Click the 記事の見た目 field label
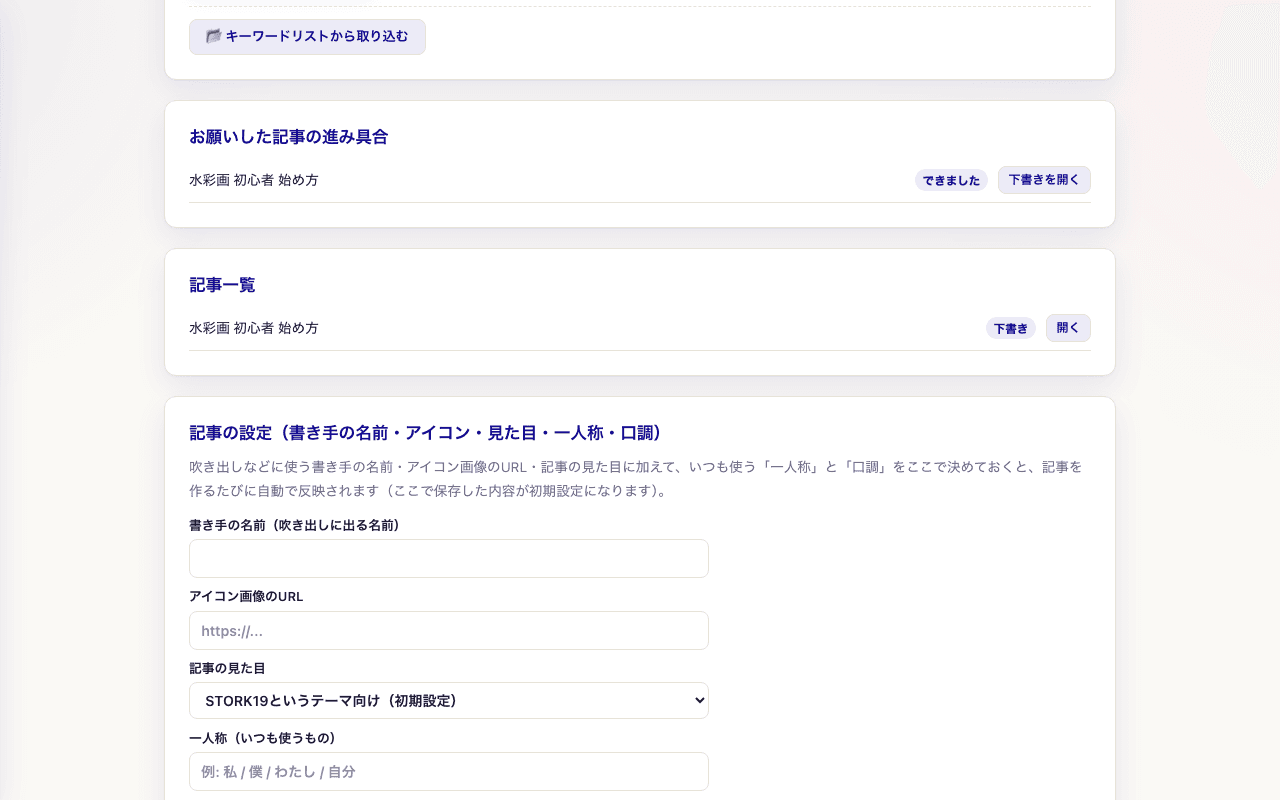 click(x=227, y=668)
